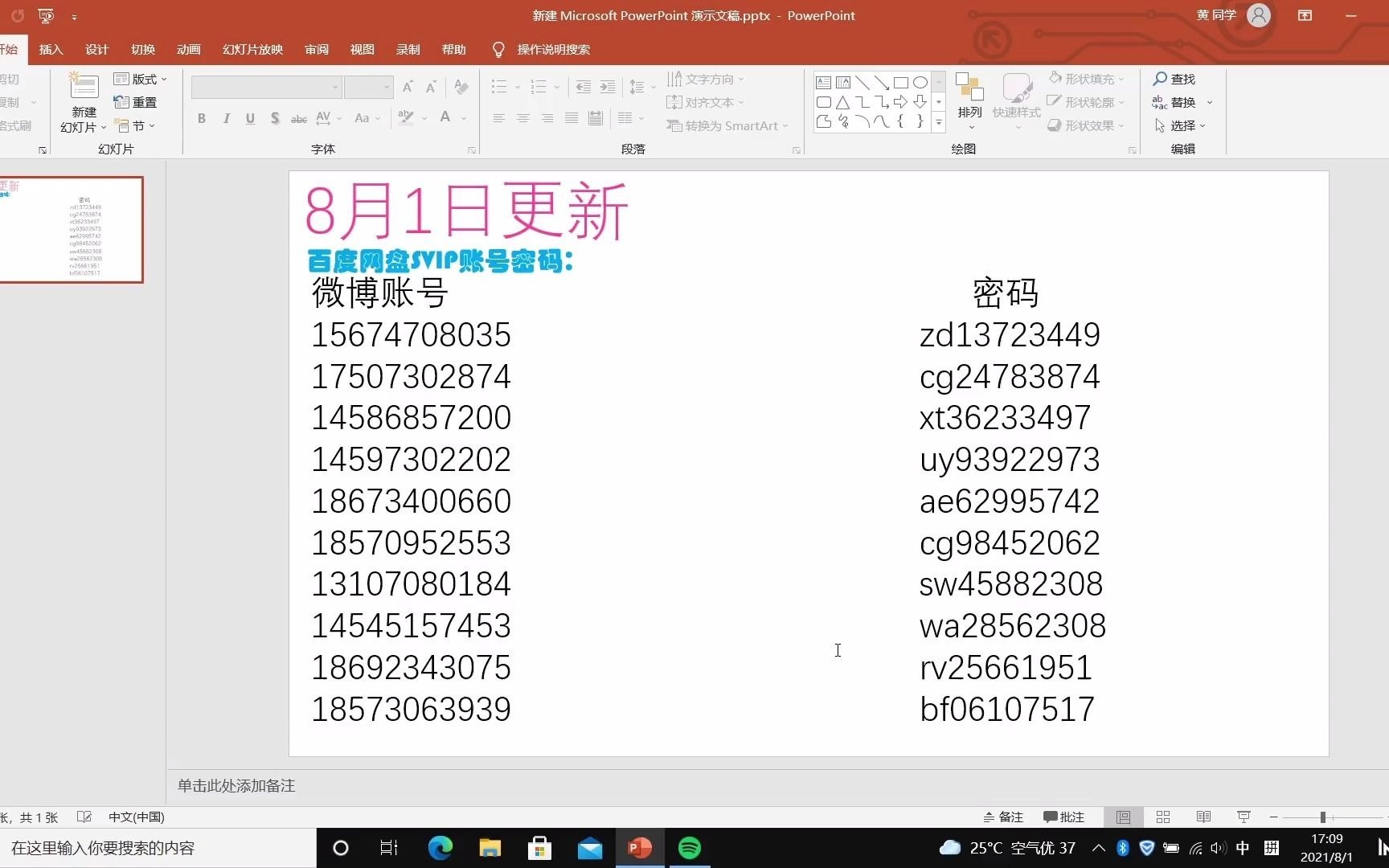Image resolution: width=1389 pixels, height=868 pixels.
Task: Toggle Italic formatting
Action: point(227,118)
